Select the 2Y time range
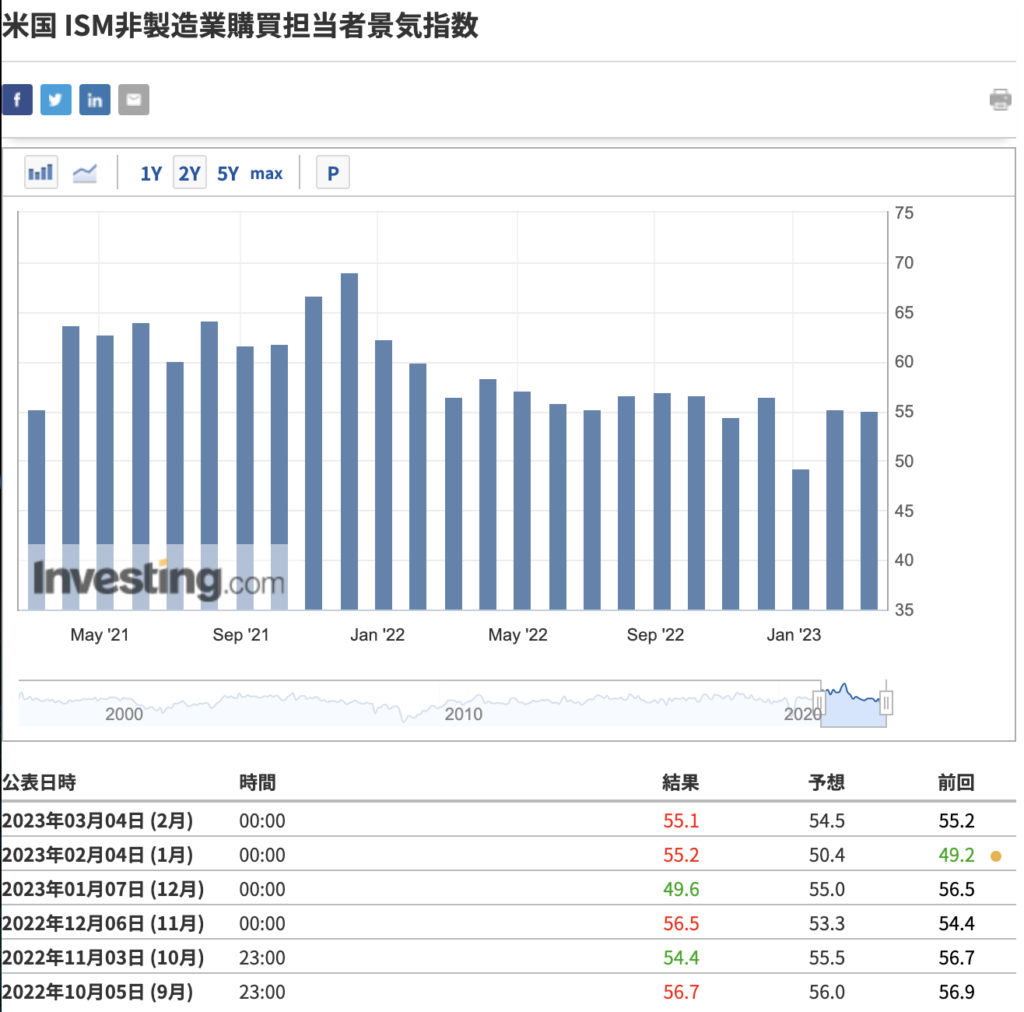This screenshot has height=1012, width=1024. (x=189, y=173)
